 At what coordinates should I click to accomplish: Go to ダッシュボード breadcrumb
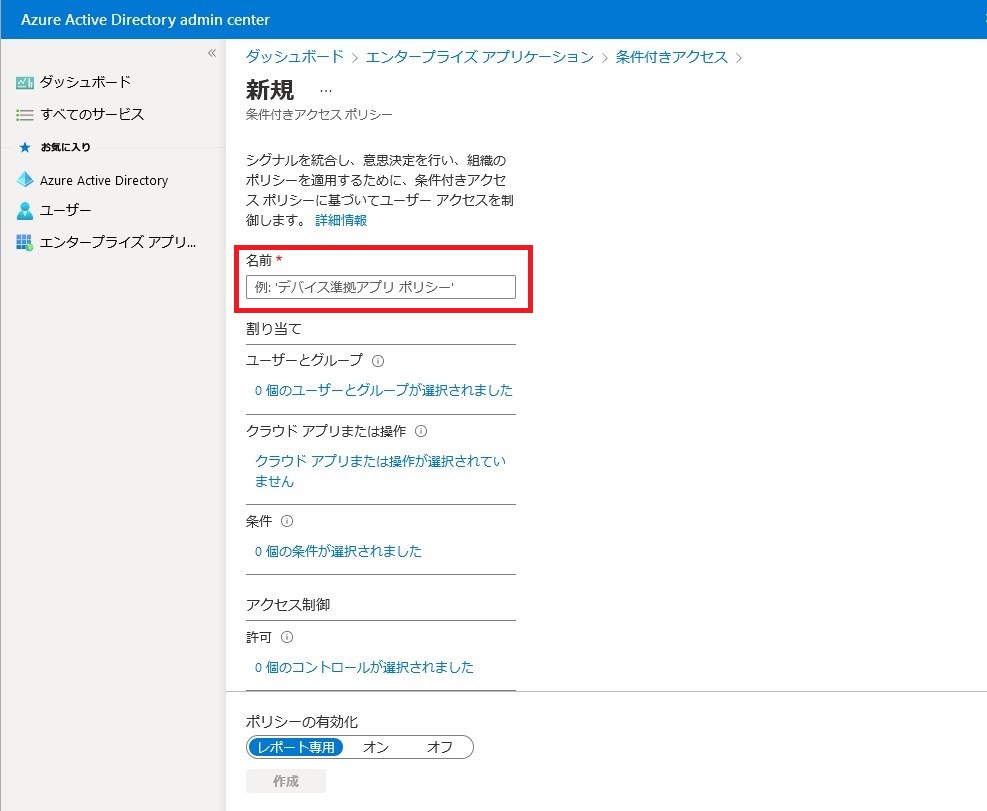tap(295, 57)
